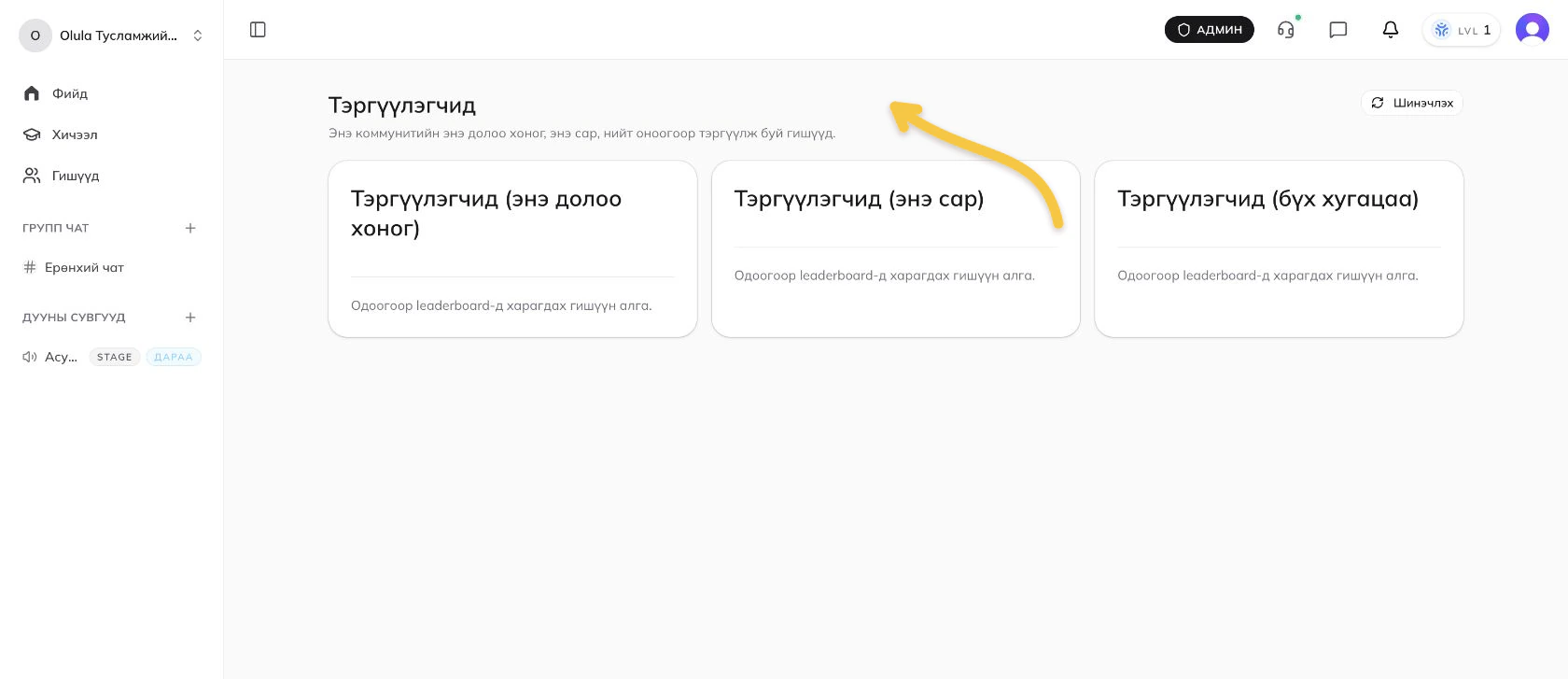The image size is (1568, 679).
Task: Click the ГРУПП ЧАТ section label
Action: (56, 228)
